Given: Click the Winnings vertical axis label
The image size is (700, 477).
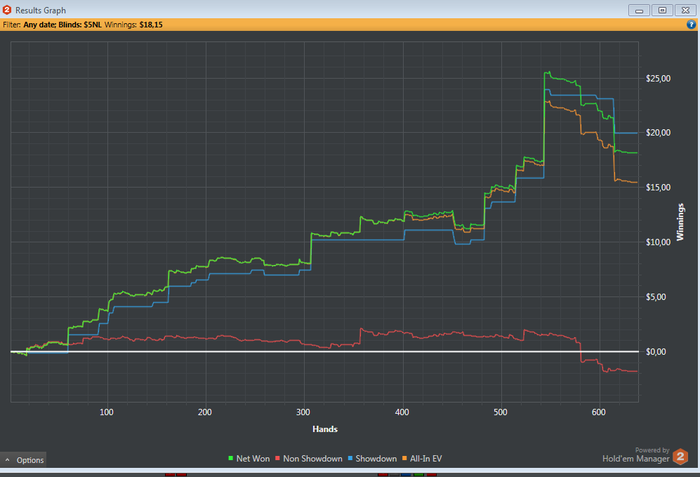Looking at the screenshot, I should [x=680, y=222].
